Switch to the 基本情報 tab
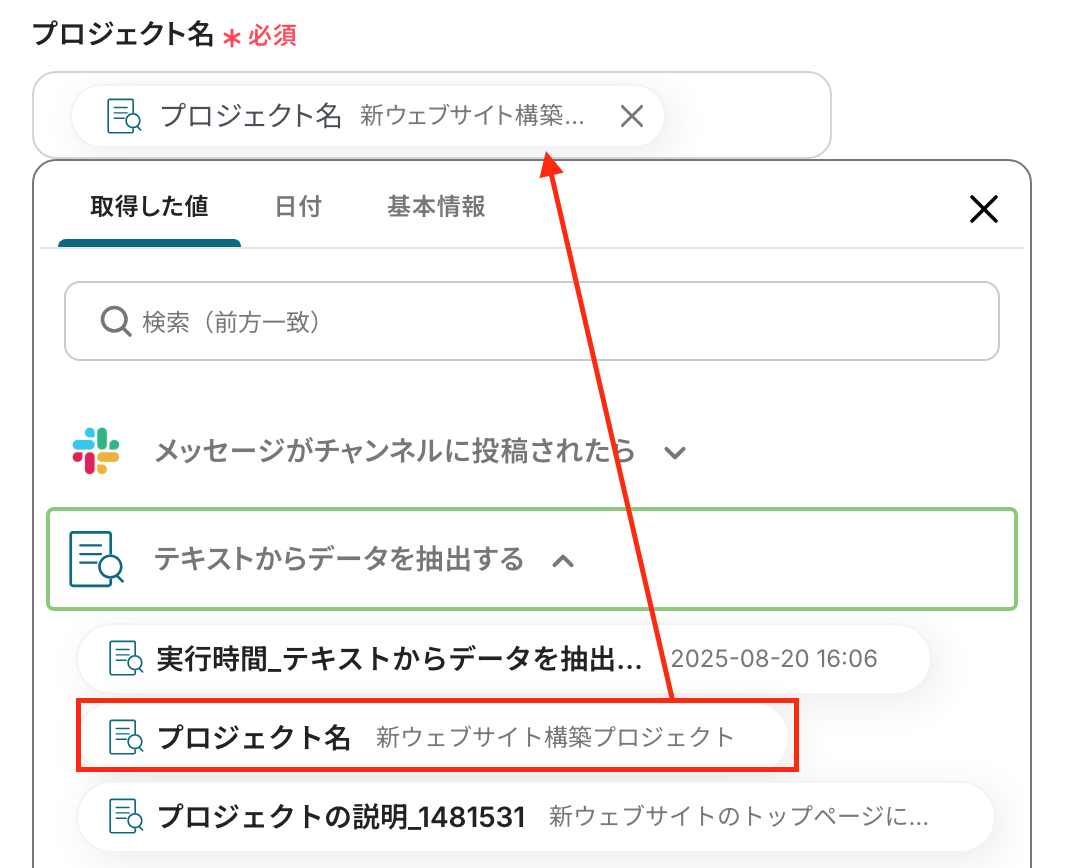Viewport: 1088px width, 868px height. [436, 207]
